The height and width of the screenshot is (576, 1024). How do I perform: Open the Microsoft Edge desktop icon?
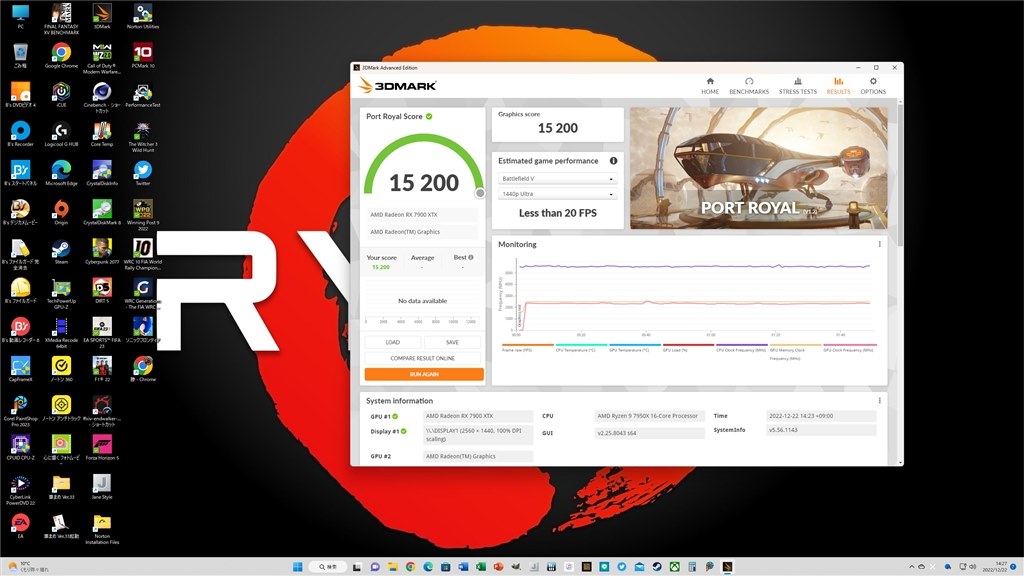[61, 174]
